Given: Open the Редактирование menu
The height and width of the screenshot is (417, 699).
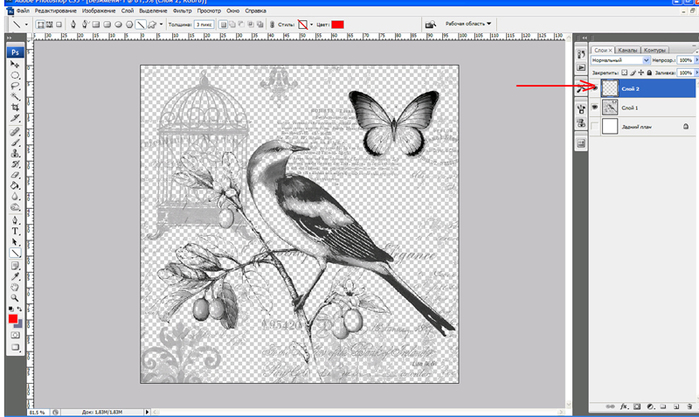Looking at the screenshot, I should (x=55, y=11).
